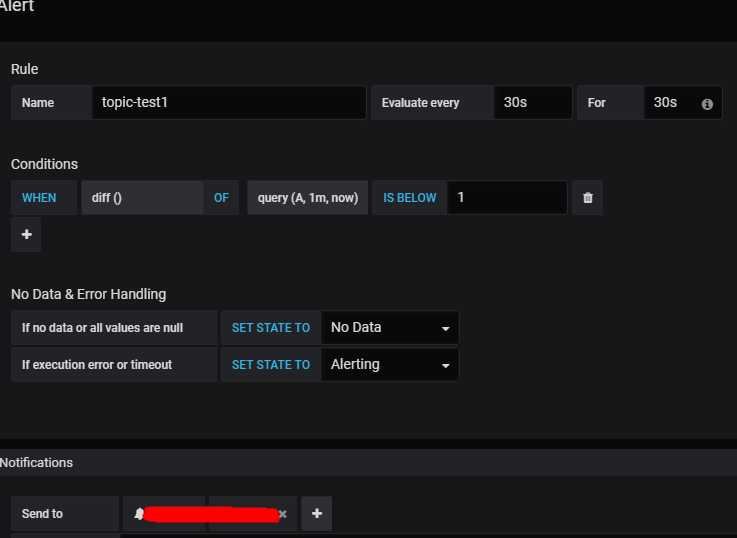Open the No Data state dropdown
This screenshot has height=538, width=737.
[390, 327]
